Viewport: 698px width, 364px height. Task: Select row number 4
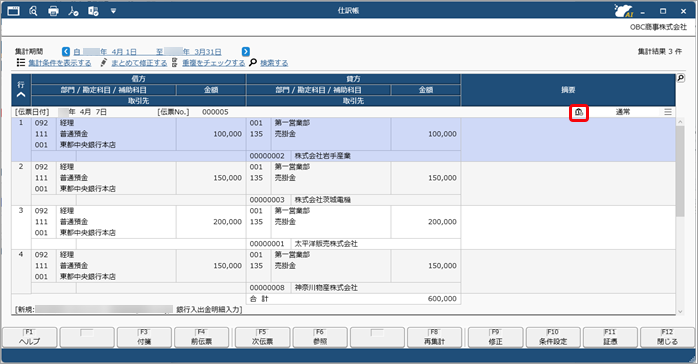click(21, 255)
